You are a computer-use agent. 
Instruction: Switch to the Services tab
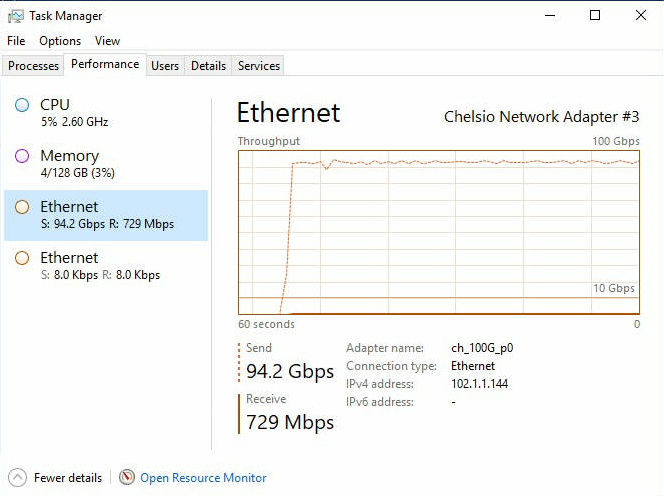click(259, 66)
